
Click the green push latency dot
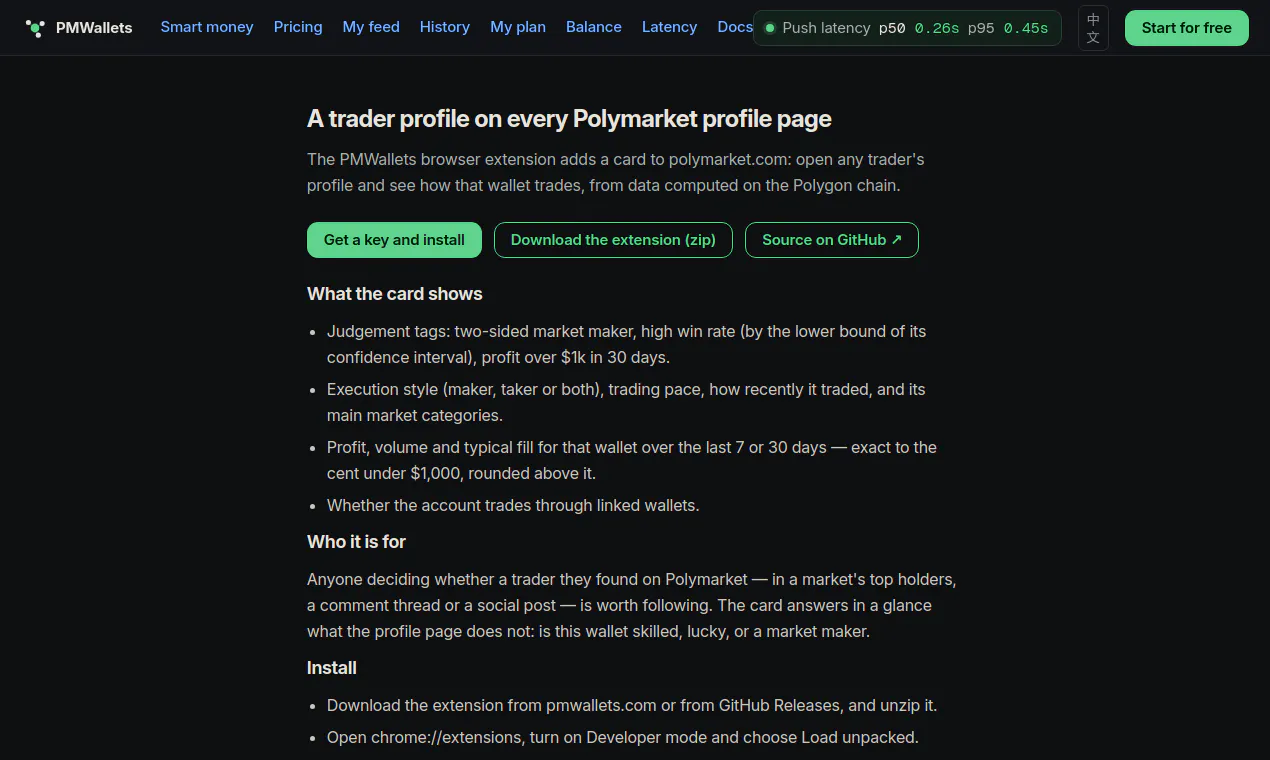point(770,28)
